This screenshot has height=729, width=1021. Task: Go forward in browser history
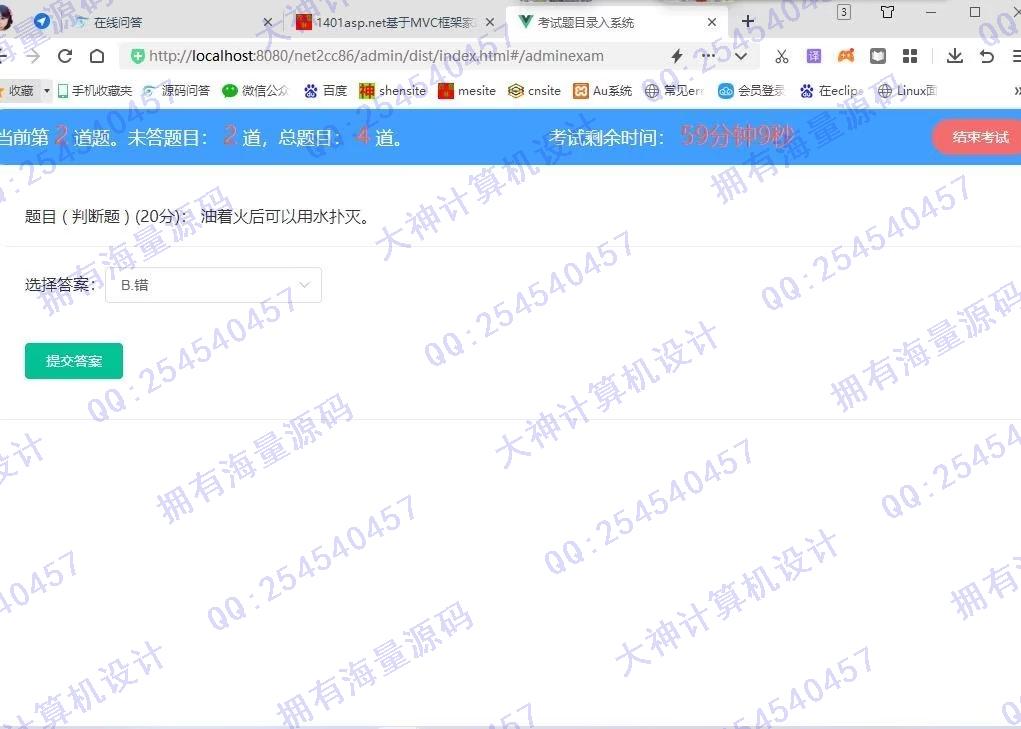tap(33, 56)
